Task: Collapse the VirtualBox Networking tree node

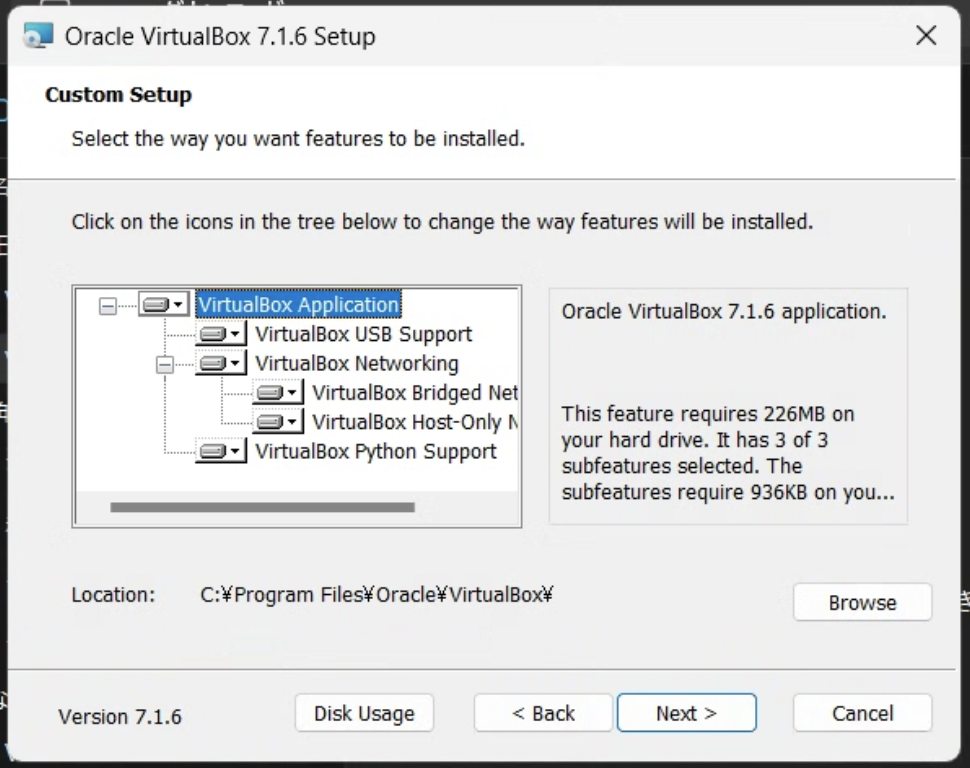Action: 165,365
